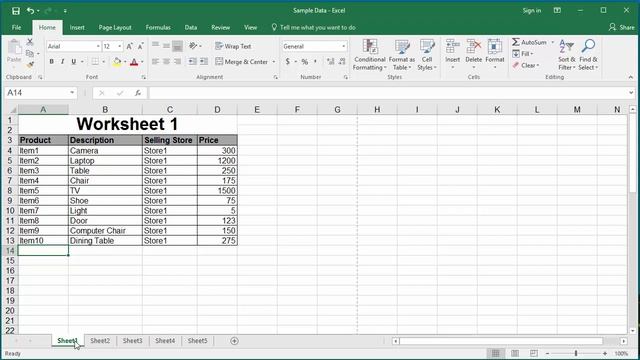The height and width of the screenshot is (360, 640).
Task: Copy selection using the Copy icon
Action: 30,53
